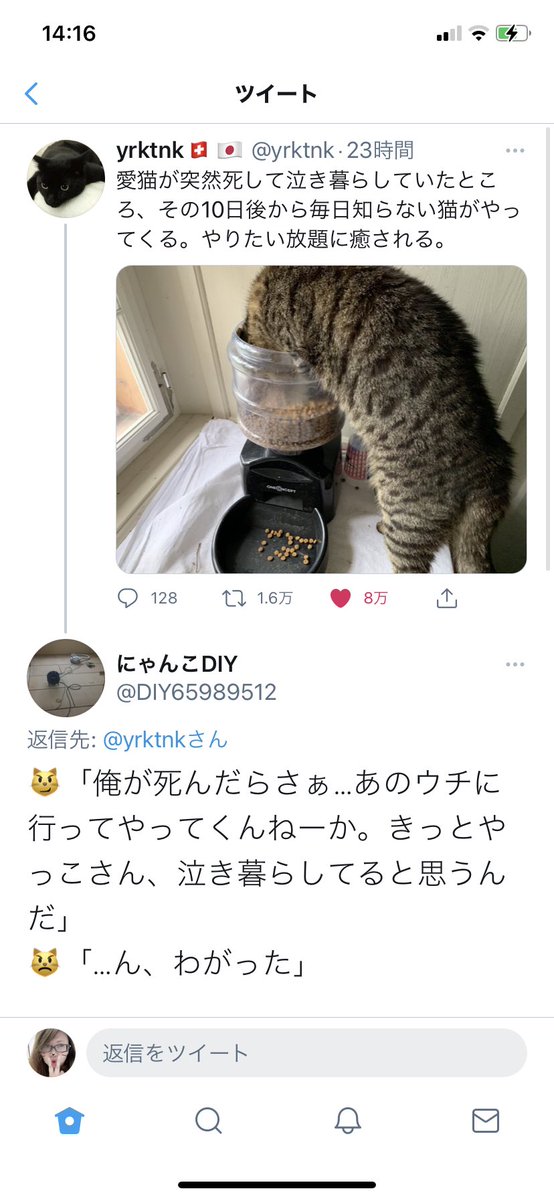Tap the blue back arrow

coord(31,94)
